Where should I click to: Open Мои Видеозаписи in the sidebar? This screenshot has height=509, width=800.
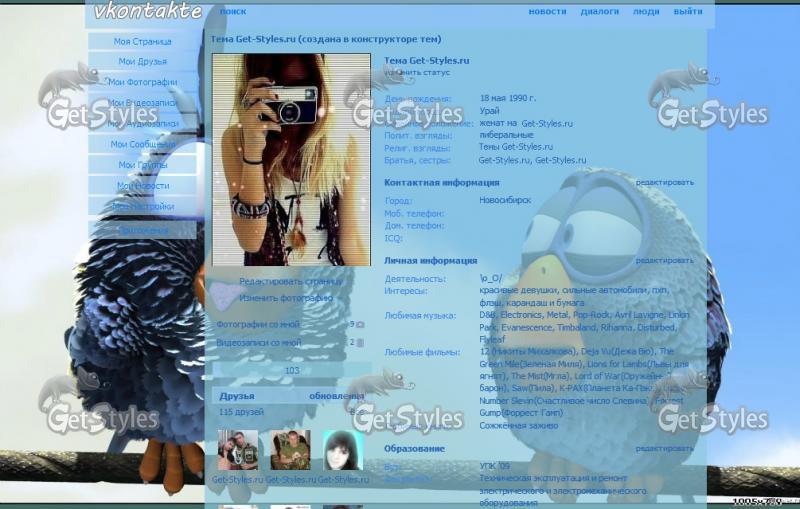142,103
